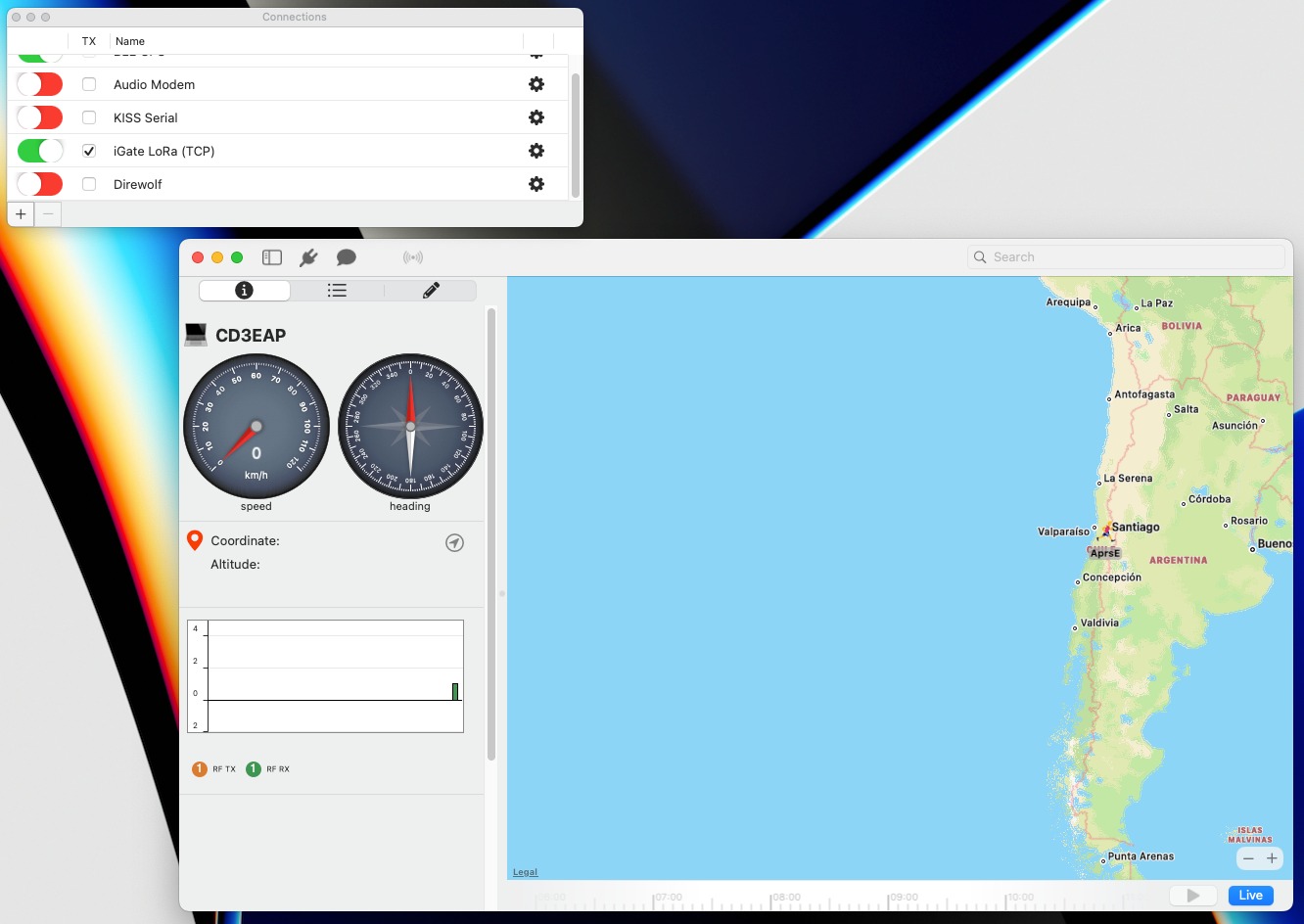Click the Live button
This screenshot has width=1304, height=924.
click(x=1250, y=896)
